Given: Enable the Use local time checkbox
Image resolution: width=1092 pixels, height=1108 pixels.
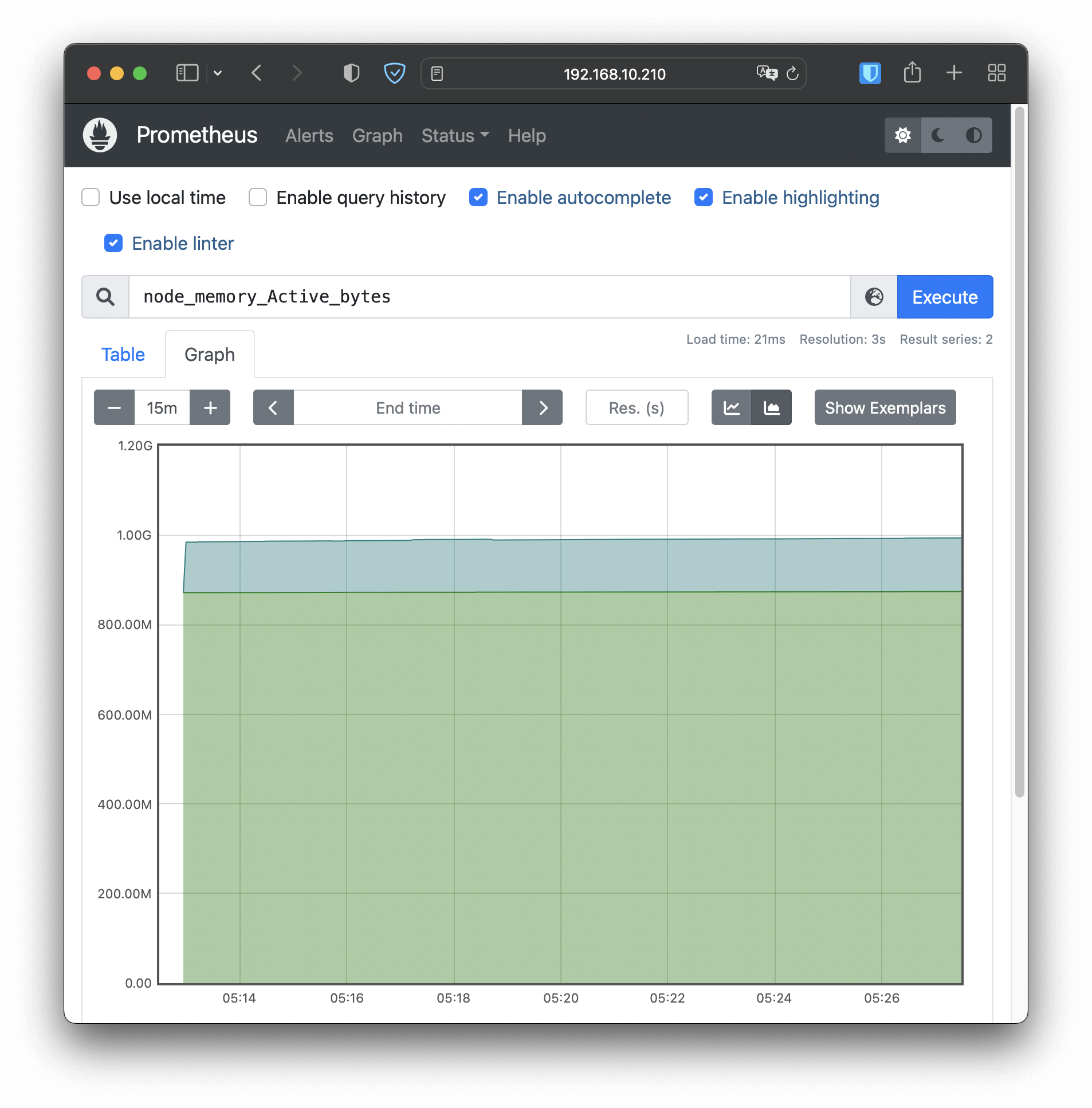Looking at the screenshot, I should tap(91, 197).
